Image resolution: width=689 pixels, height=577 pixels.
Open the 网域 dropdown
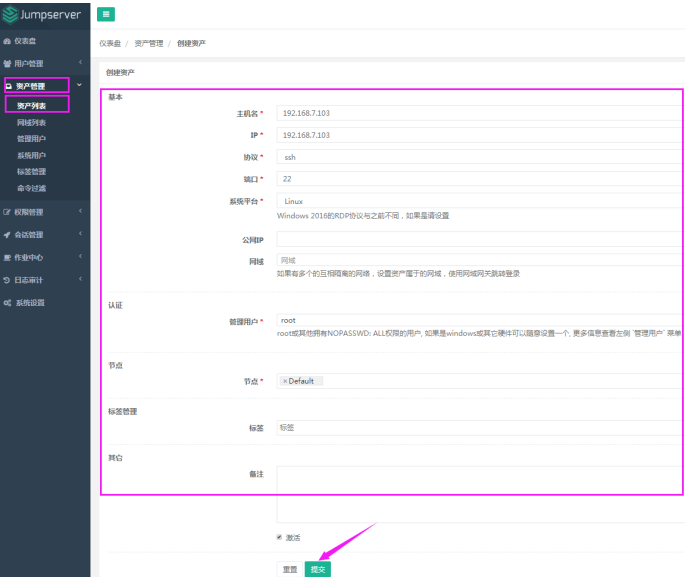coord(480,260)
